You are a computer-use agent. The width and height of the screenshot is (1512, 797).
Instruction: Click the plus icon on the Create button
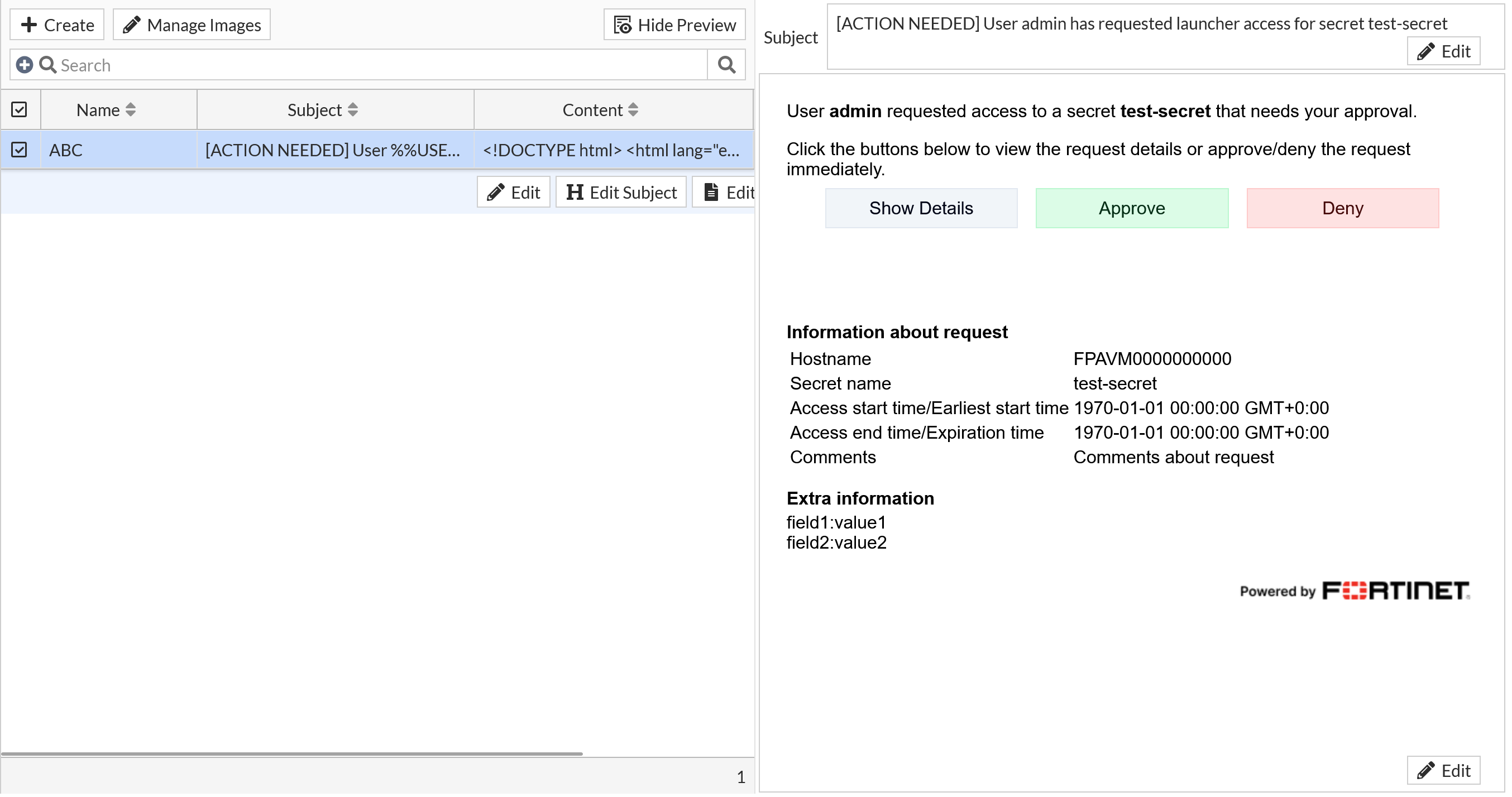pyautogui.click(x=30, y=25)
